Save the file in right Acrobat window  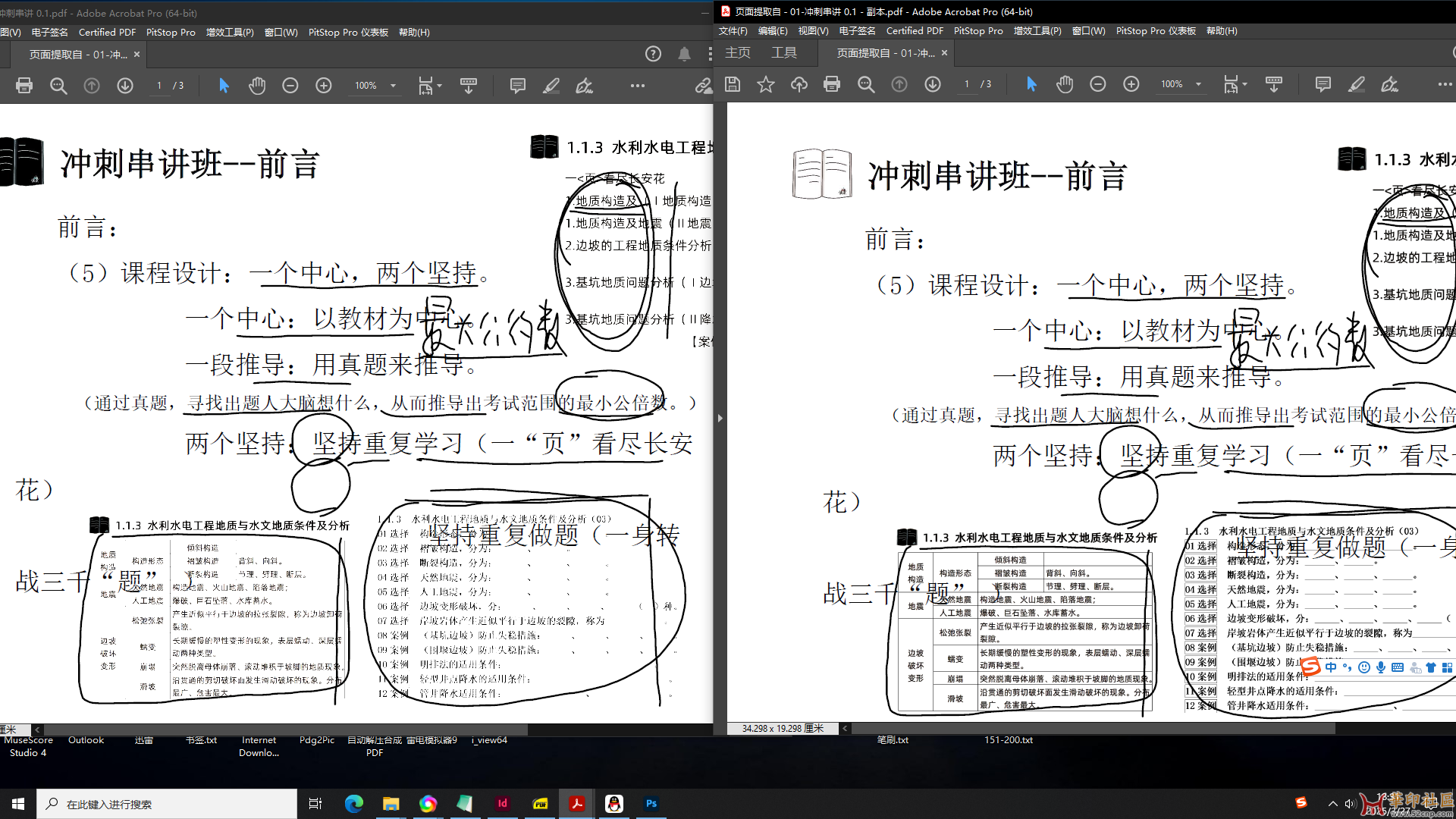pyautogui.click(x=733, y=84)
